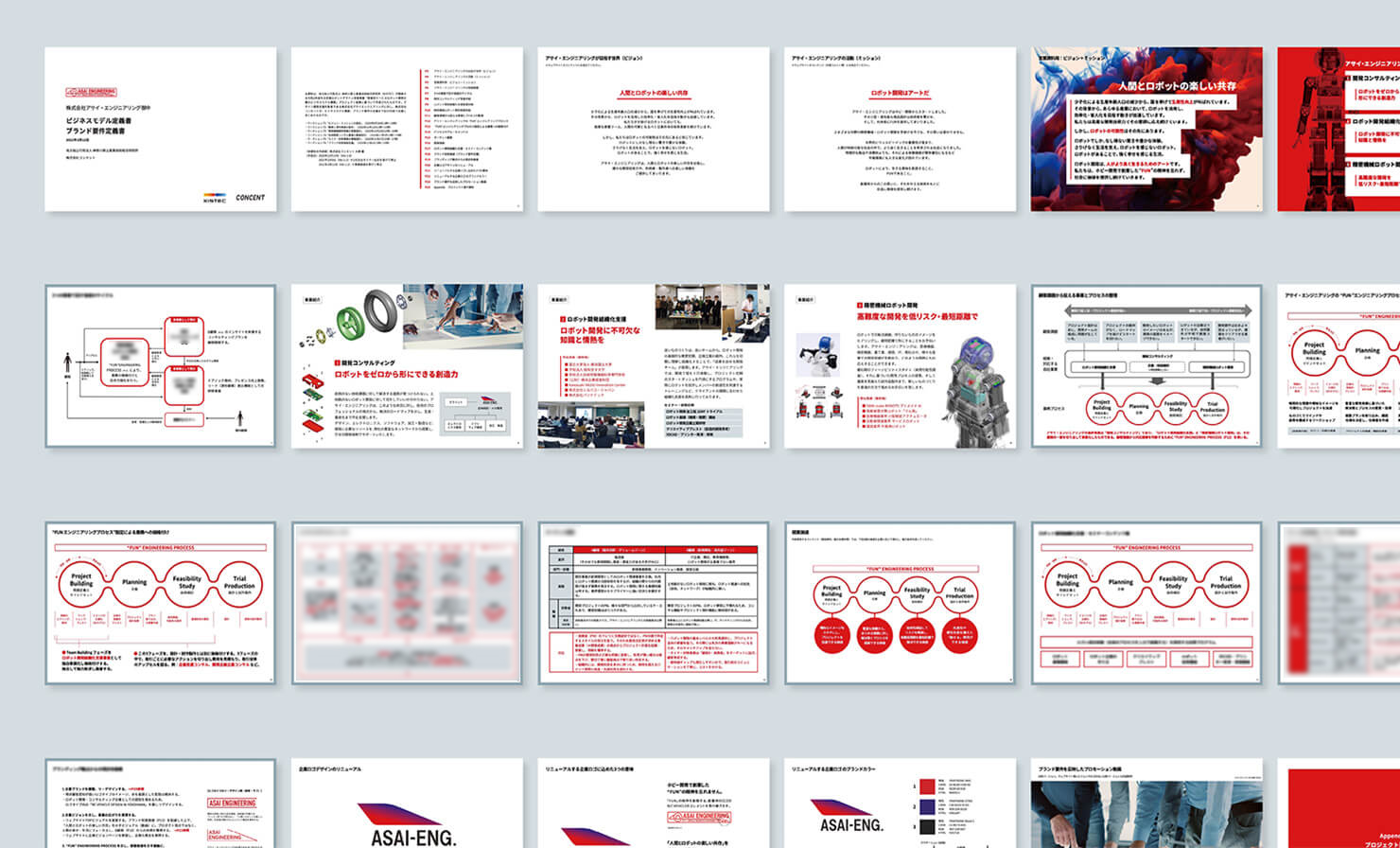Click the red ASAI ENGINEERING logo on cover slide

[x=91, y=93]
